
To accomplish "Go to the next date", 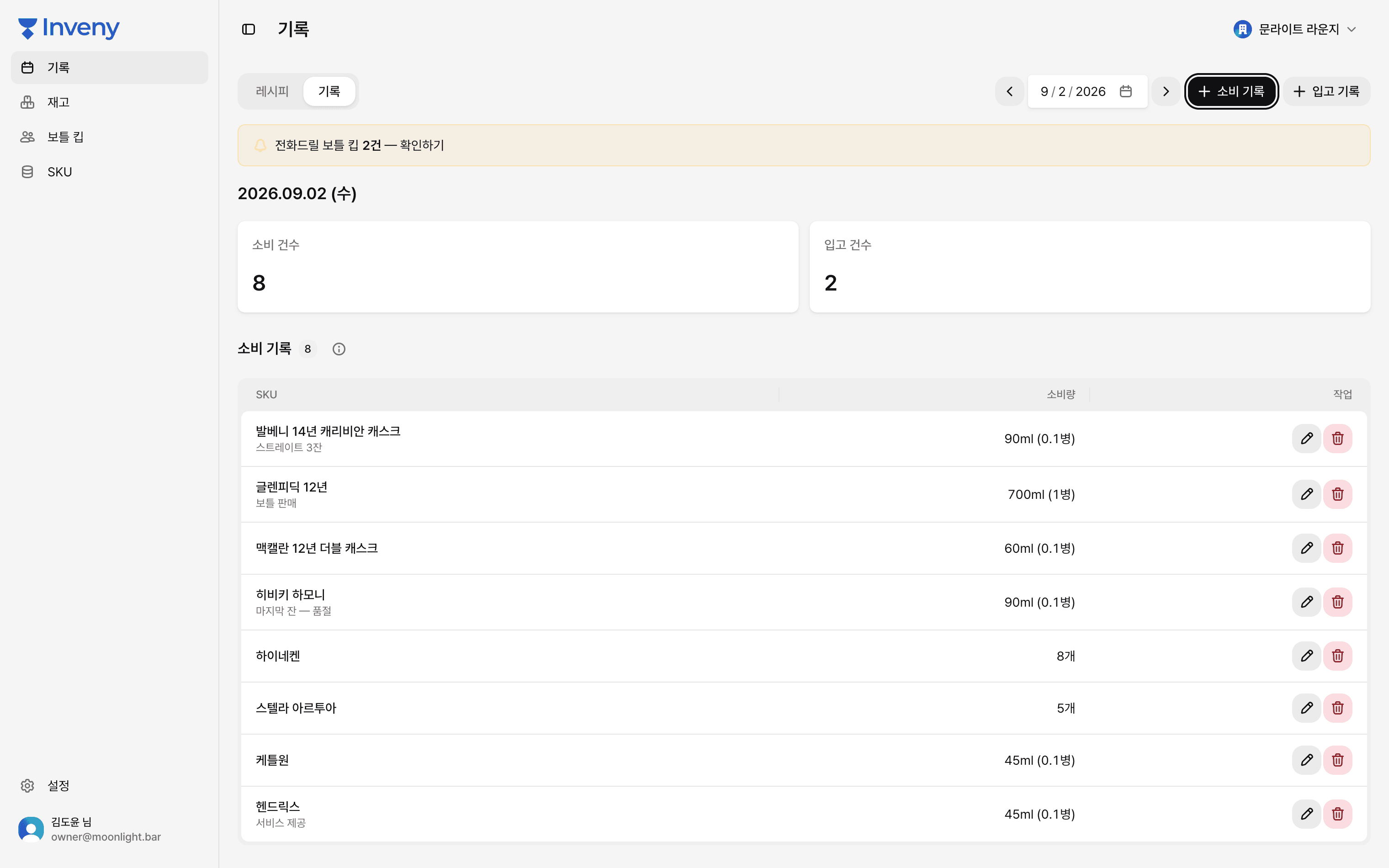I will tap(1166, 91).
